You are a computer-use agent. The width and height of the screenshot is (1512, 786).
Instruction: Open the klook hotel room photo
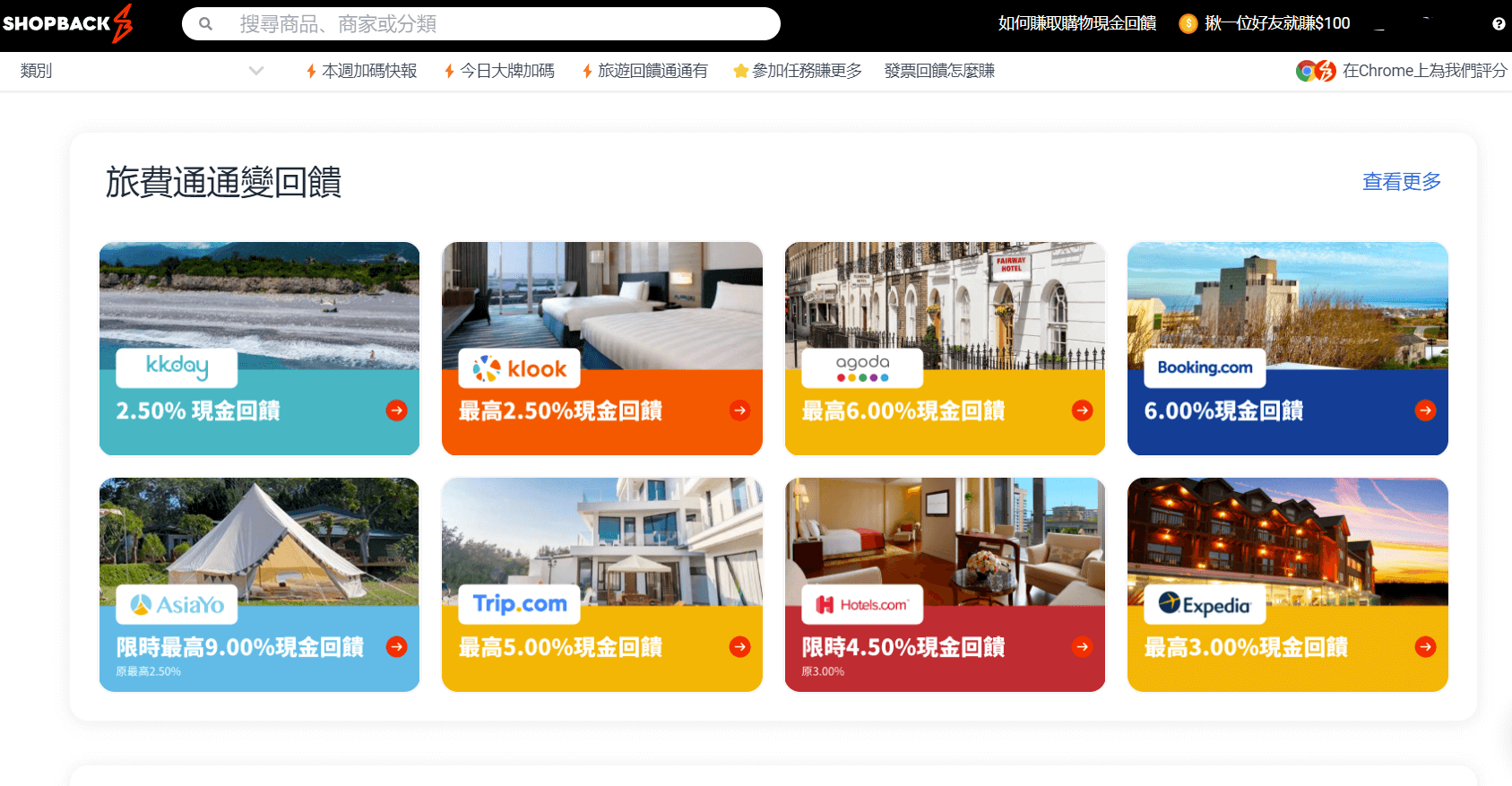(x=602, y=306)
